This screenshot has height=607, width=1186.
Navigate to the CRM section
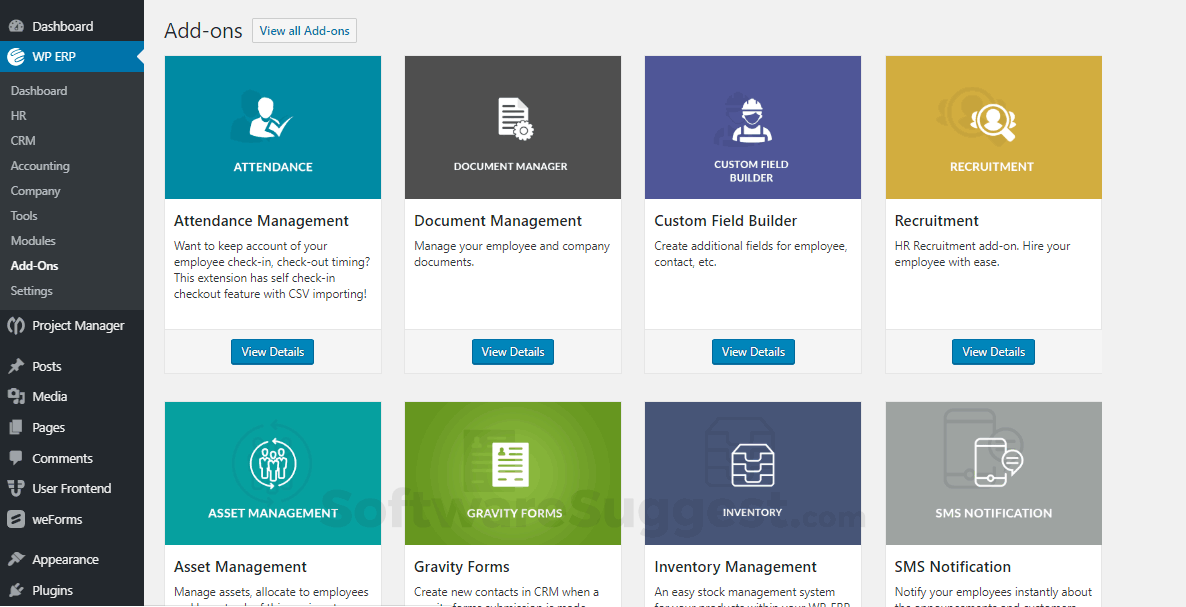coord(22,140)
